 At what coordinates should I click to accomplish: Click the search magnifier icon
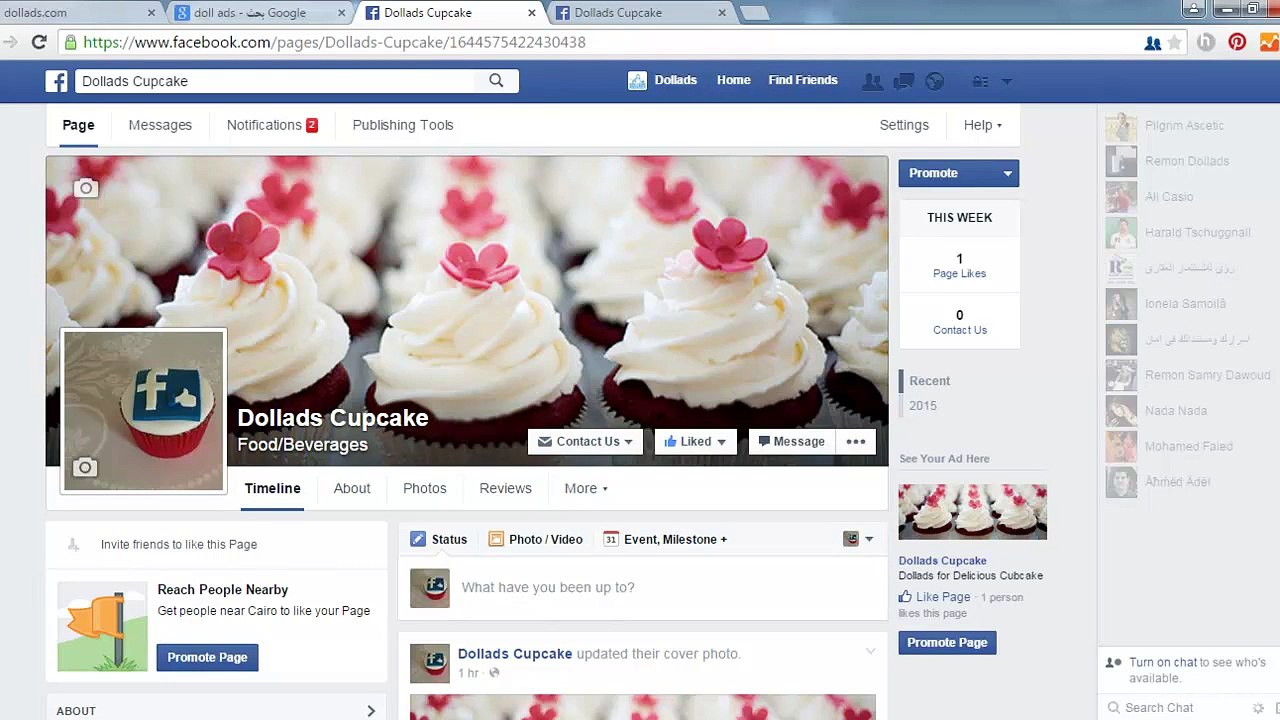click(496, 81)
